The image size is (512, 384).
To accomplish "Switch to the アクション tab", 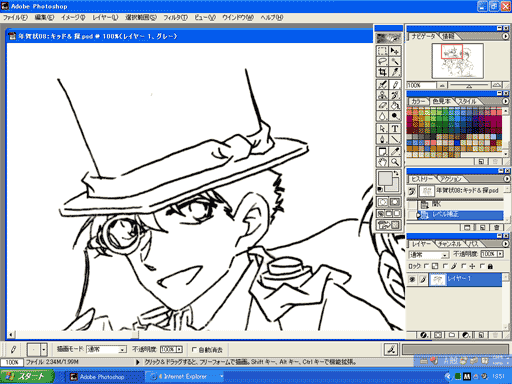I will [451, 179].
